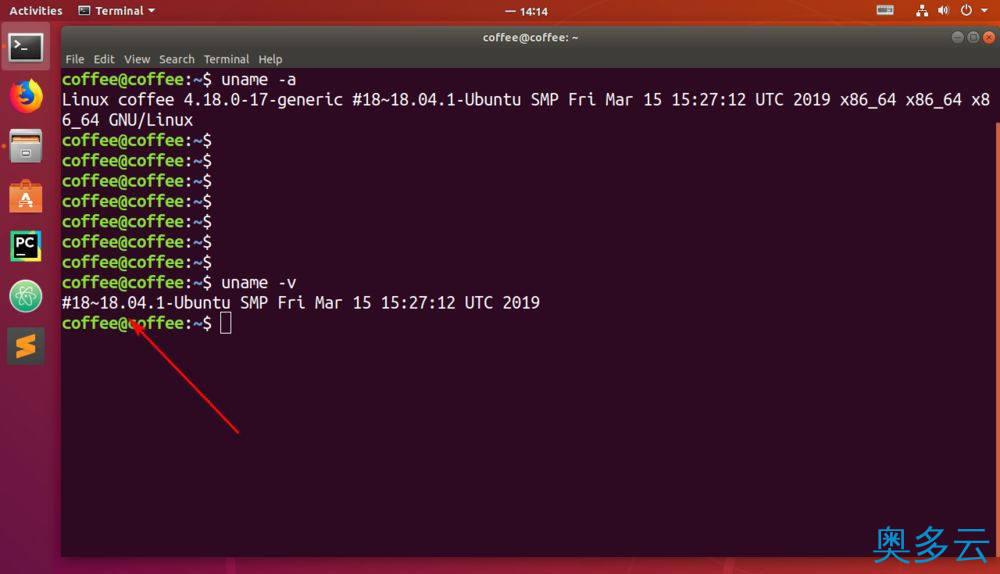Open the Terminal app menu in top bar

117,11
